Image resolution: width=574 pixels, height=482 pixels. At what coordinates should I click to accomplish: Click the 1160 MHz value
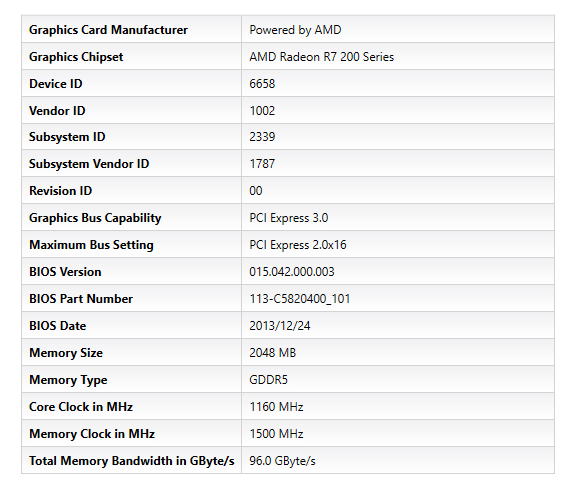pos(276,407)
